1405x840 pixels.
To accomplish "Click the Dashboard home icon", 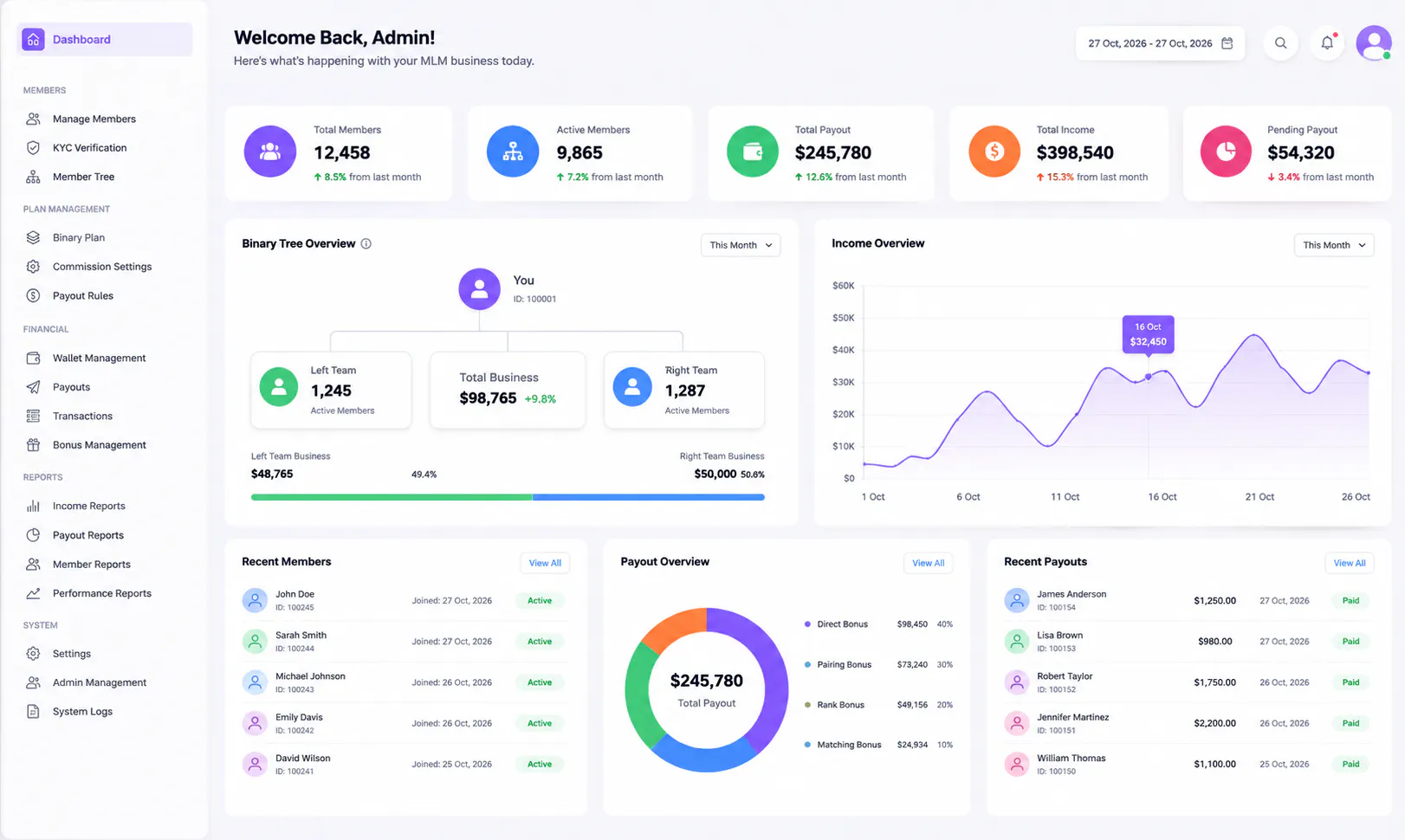I will (x=33, y=39).
